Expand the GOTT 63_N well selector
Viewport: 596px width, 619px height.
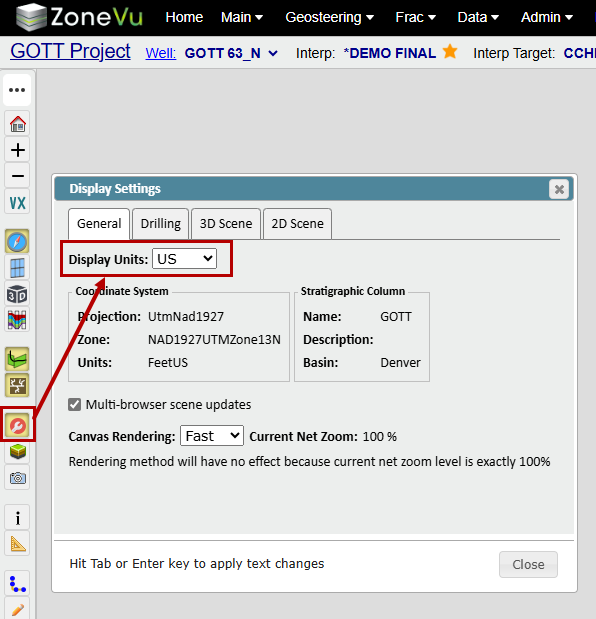[231, 53]
